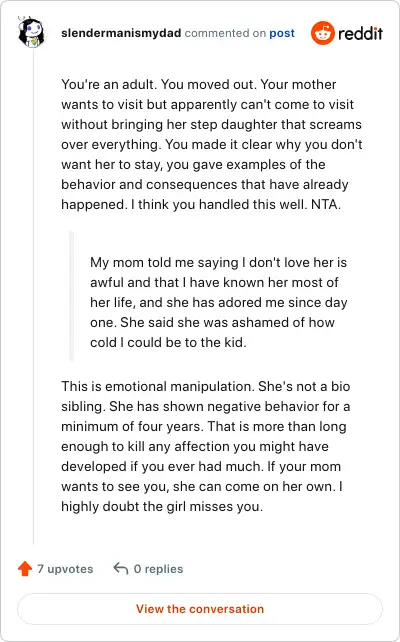This screenshot has height=642, width=400.
Task: Click the orange upvote arrow icon
Action: pos(25,569)
